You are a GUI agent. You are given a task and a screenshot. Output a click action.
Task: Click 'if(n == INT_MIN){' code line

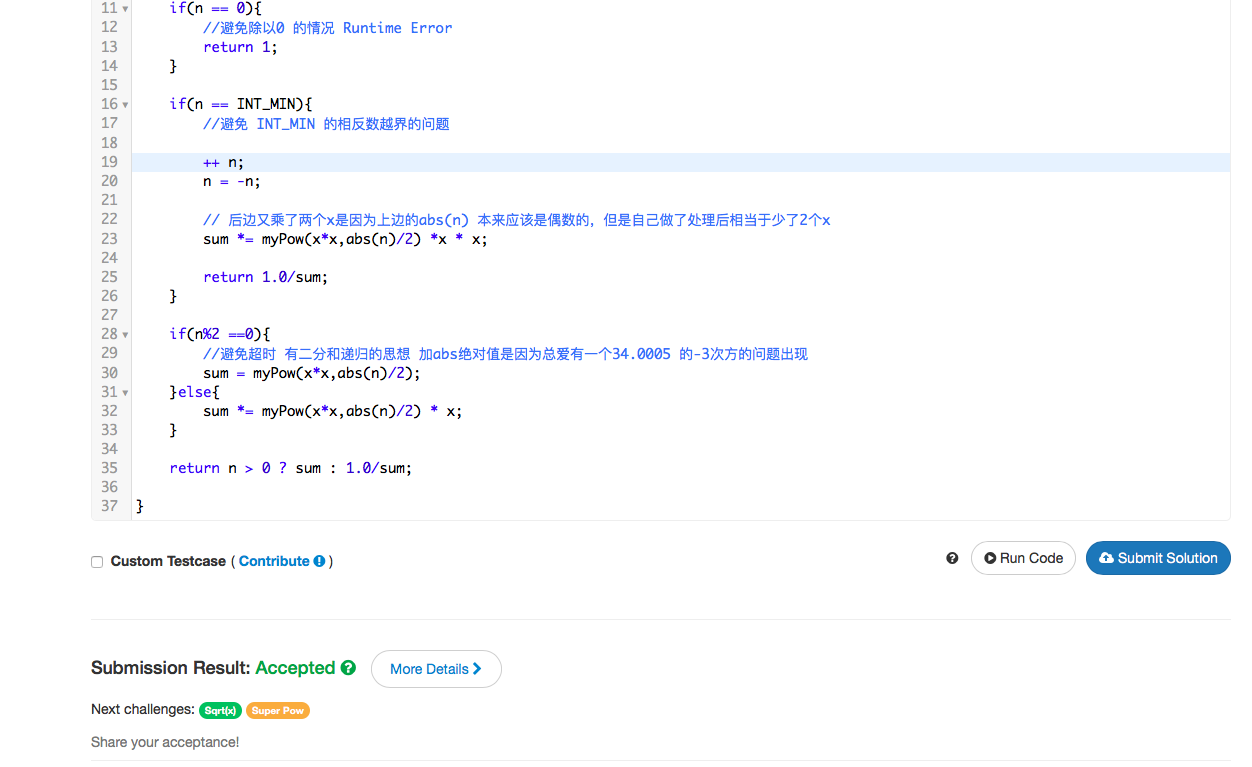(x=241, y=104)
